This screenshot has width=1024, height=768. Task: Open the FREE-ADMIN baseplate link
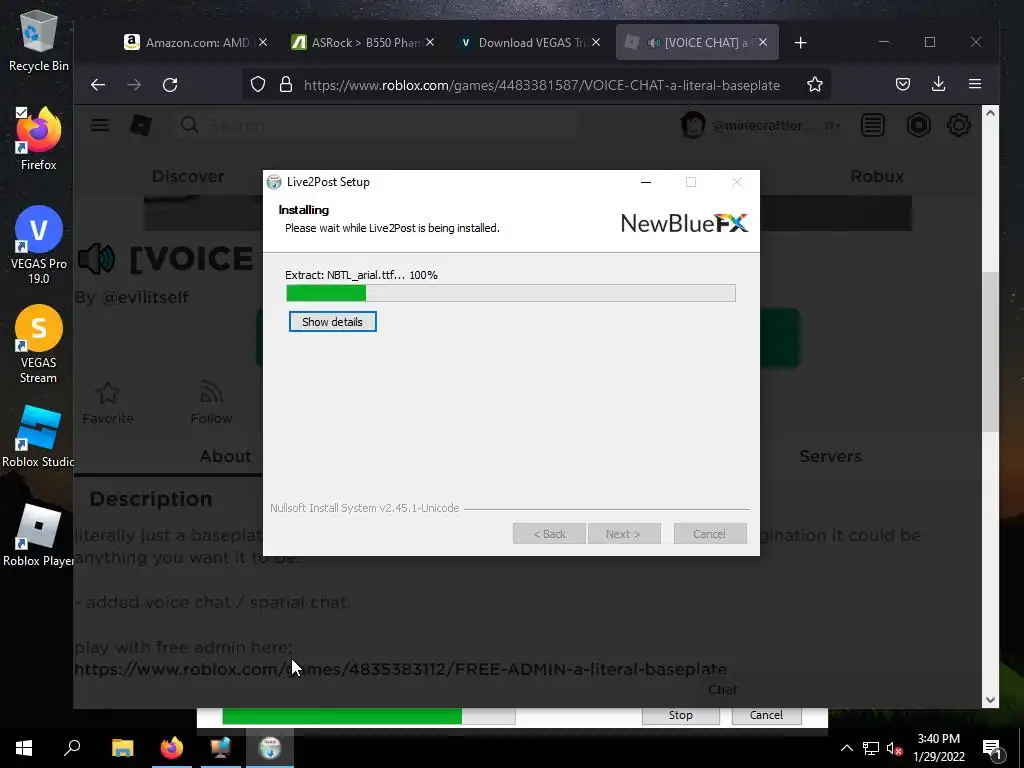click(400, 669)
